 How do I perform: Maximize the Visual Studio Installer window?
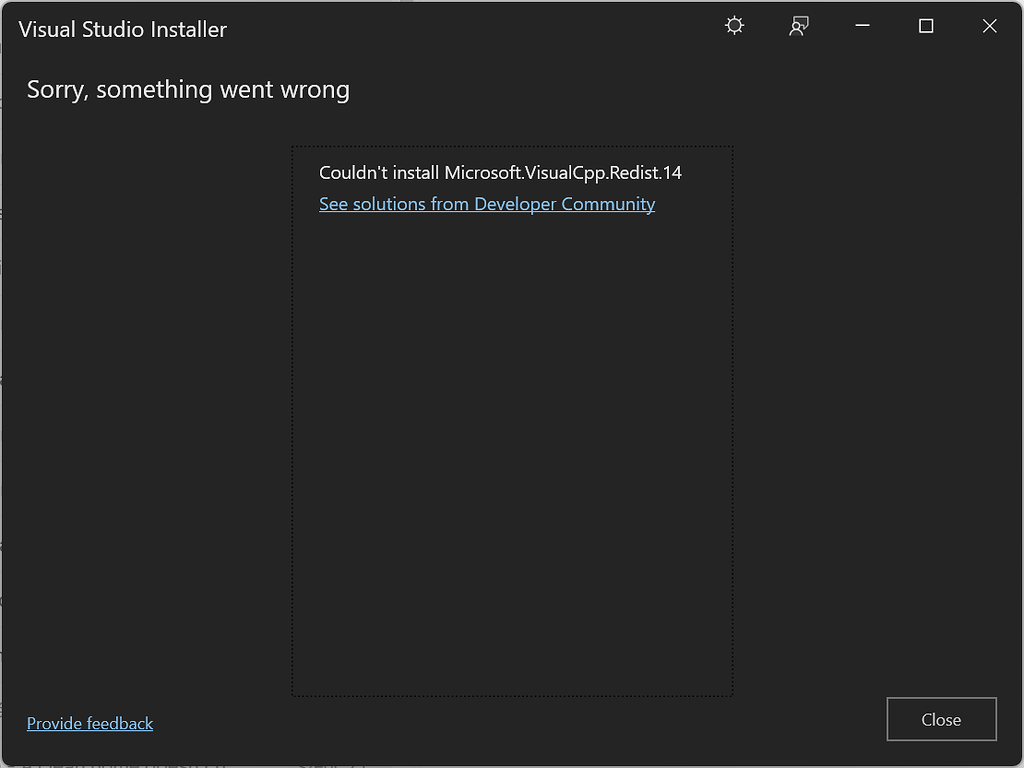pyautogui.click(x=926, y=27)
